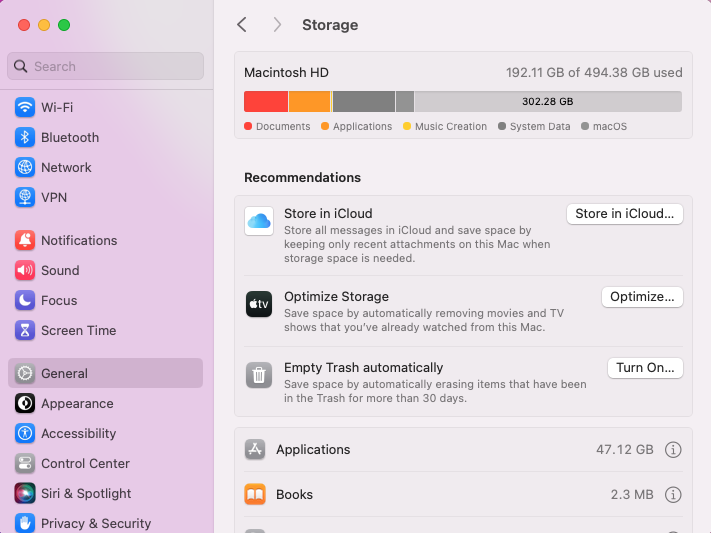Click the iCloud cloud icon
Viewport: 711px width, 533px height.
pos(259,221)
